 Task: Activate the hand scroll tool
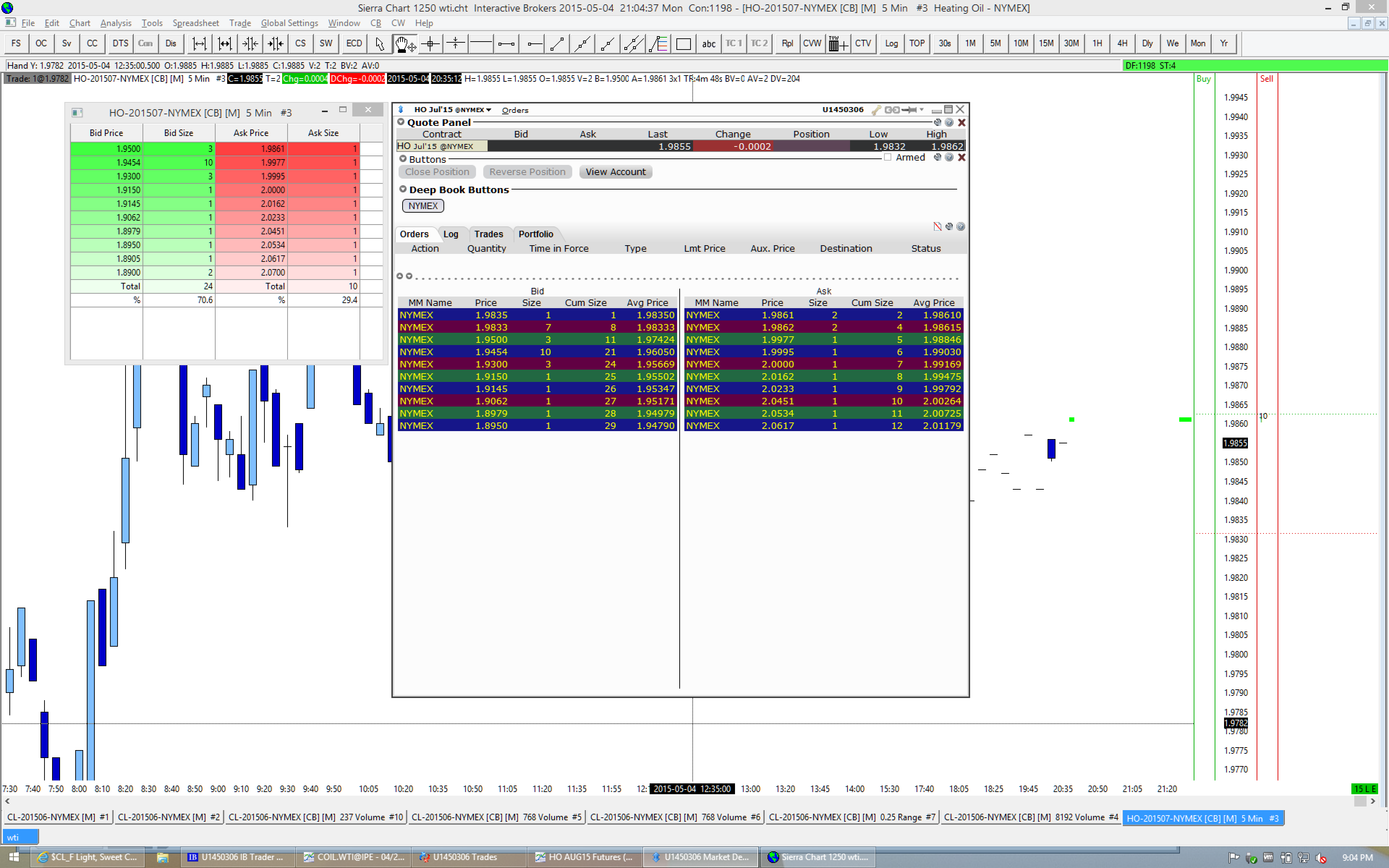[405, 44]
